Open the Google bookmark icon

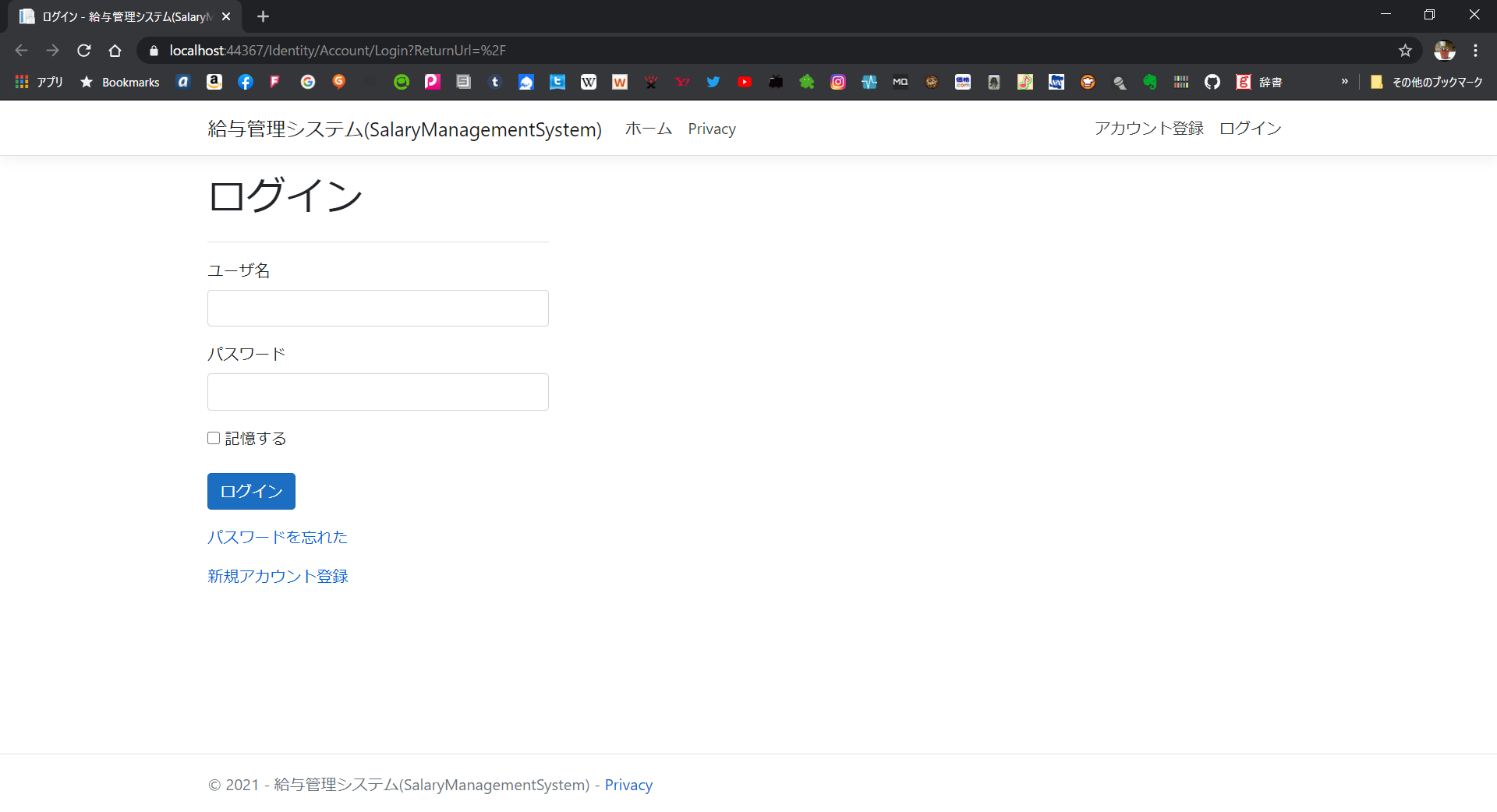coord(308,82)
